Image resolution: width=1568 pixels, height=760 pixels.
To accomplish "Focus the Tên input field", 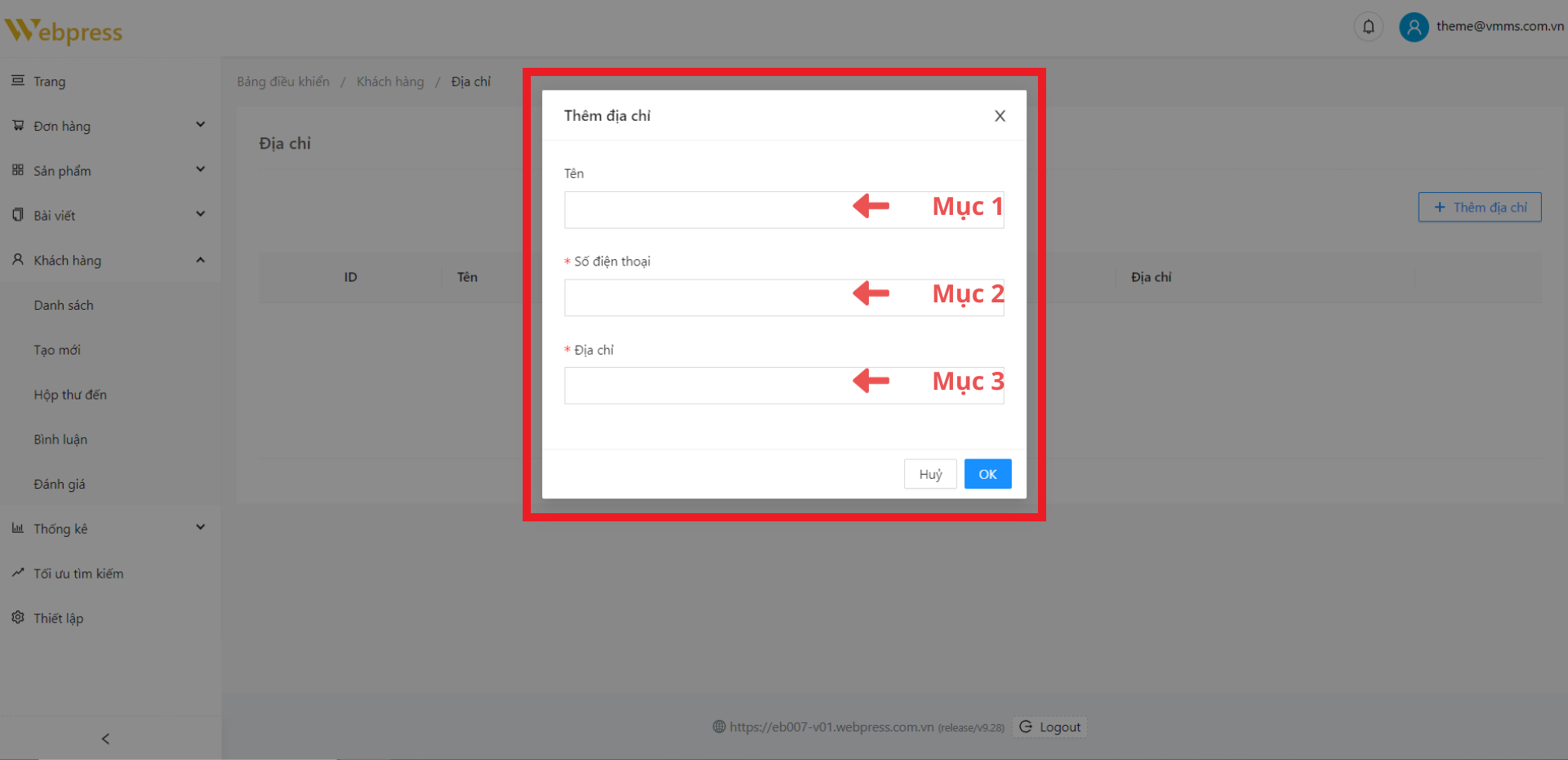I will click(x=702, y=210).
